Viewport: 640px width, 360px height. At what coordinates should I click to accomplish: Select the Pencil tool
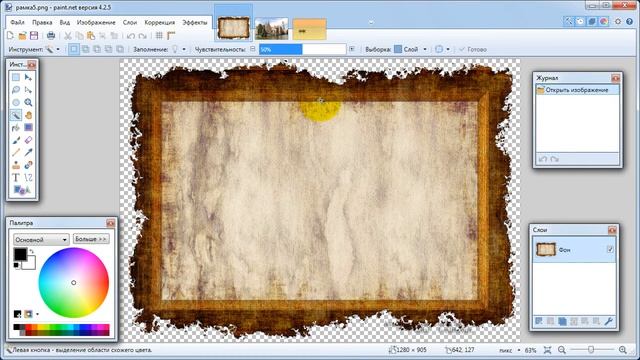point(16,153)
